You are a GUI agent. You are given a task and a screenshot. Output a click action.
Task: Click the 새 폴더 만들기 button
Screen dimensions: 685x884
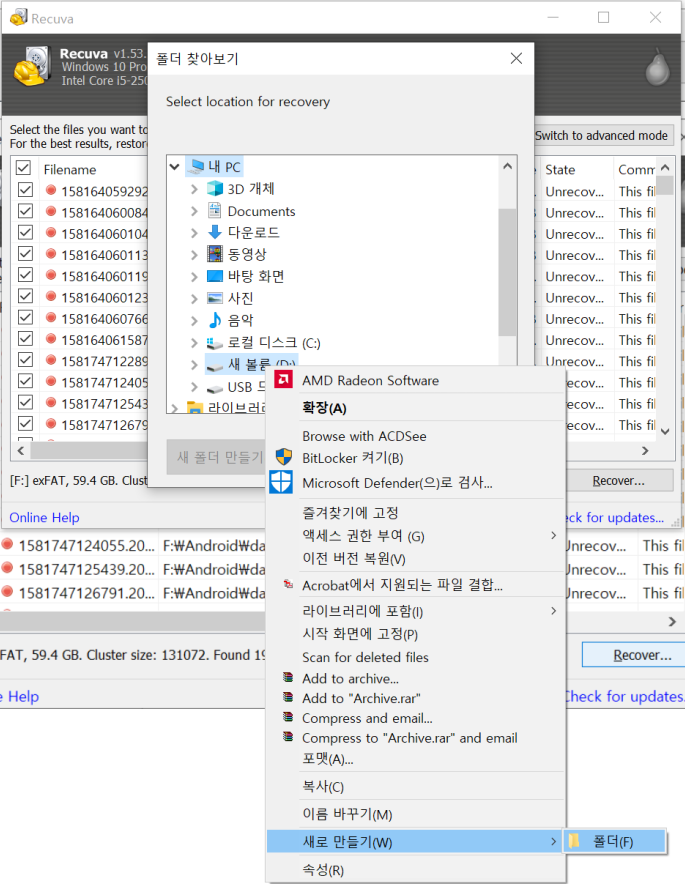[x=217, y=457]
